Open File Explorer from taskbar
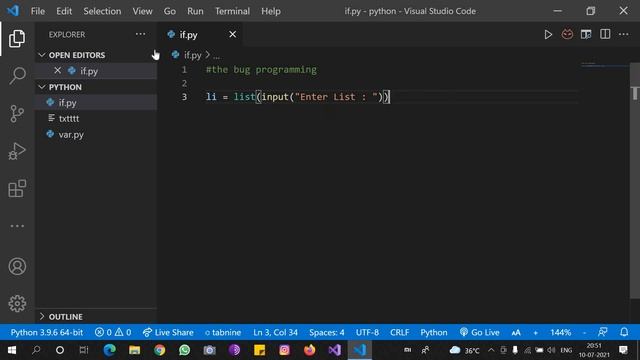The height and width of the screenshot is (360, 640). (x=134, y=350)
